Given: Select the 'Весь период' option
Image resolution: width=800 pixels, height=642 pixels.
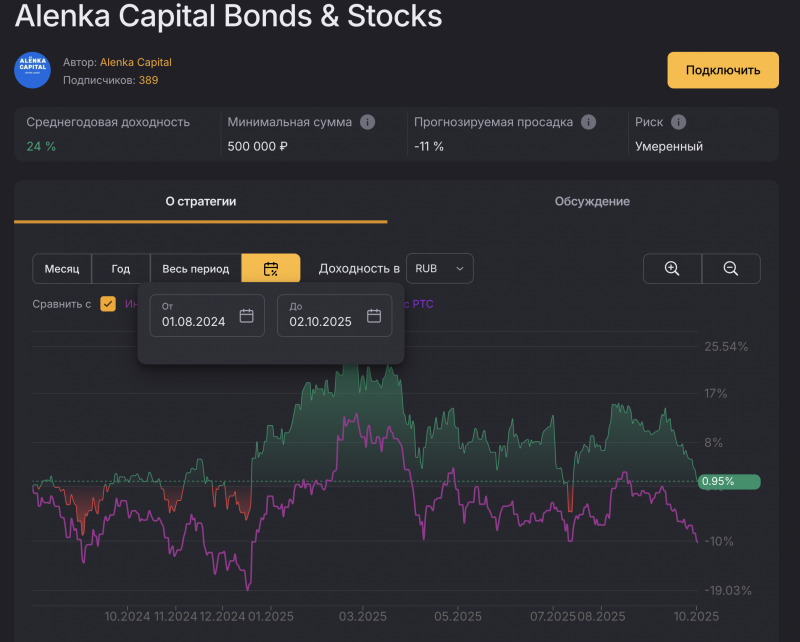Looking at the screenshot, I should [x=196, y=269].
